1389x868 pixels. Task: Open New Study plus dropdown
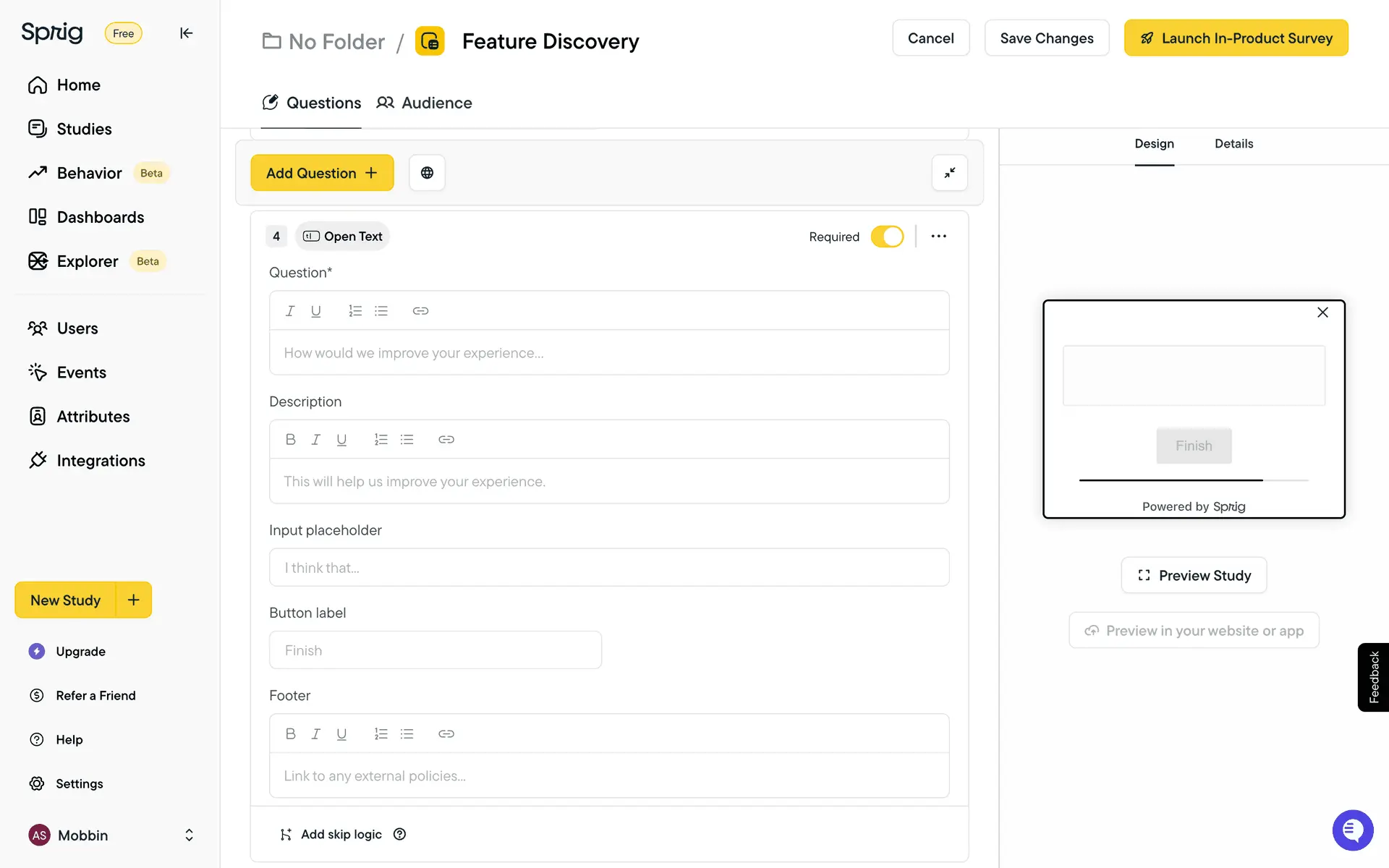pyautogui.click(x=134, y=600)
